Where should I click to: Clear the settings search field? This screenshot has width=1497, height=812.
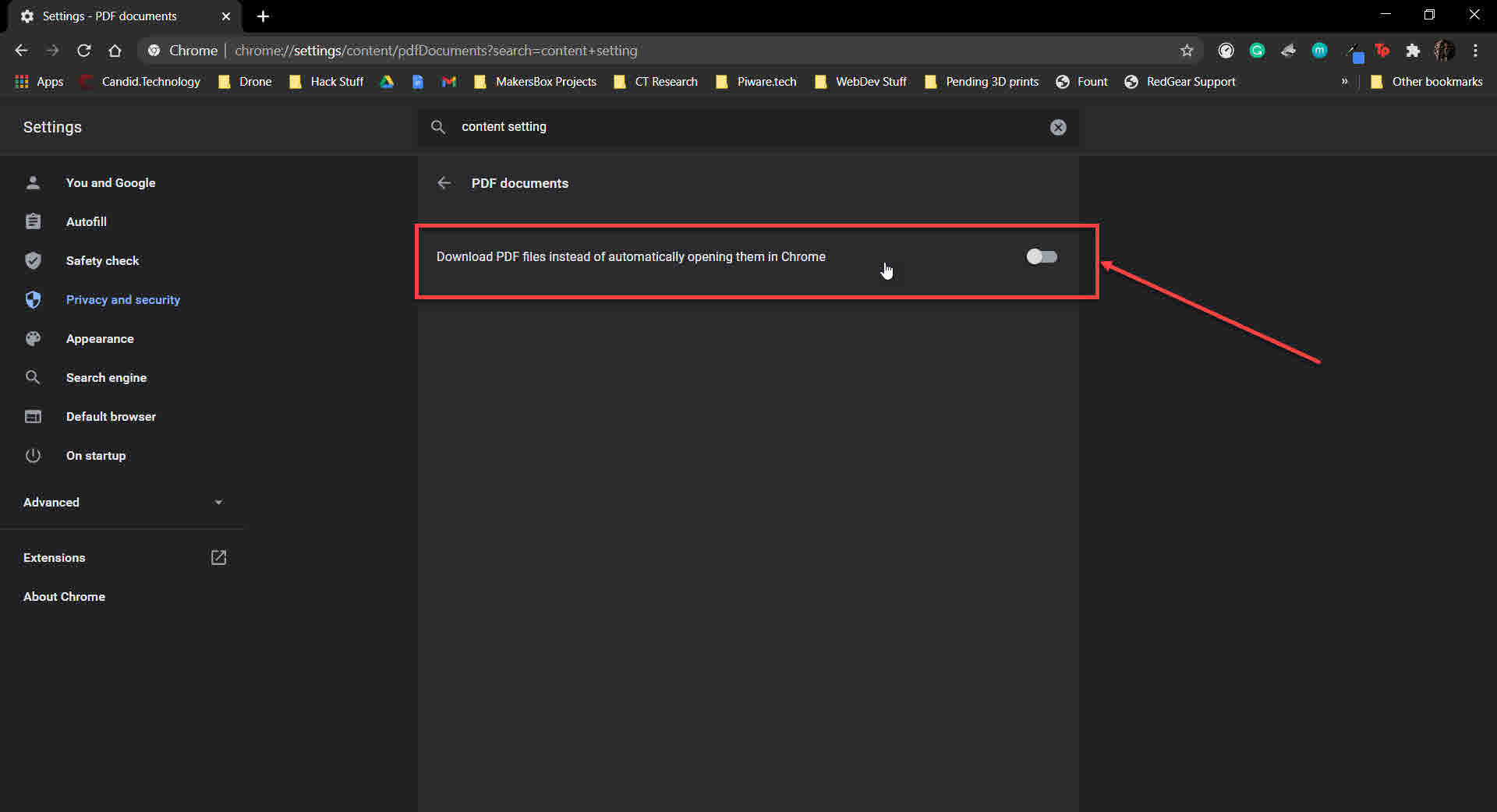coord(1058,127)
